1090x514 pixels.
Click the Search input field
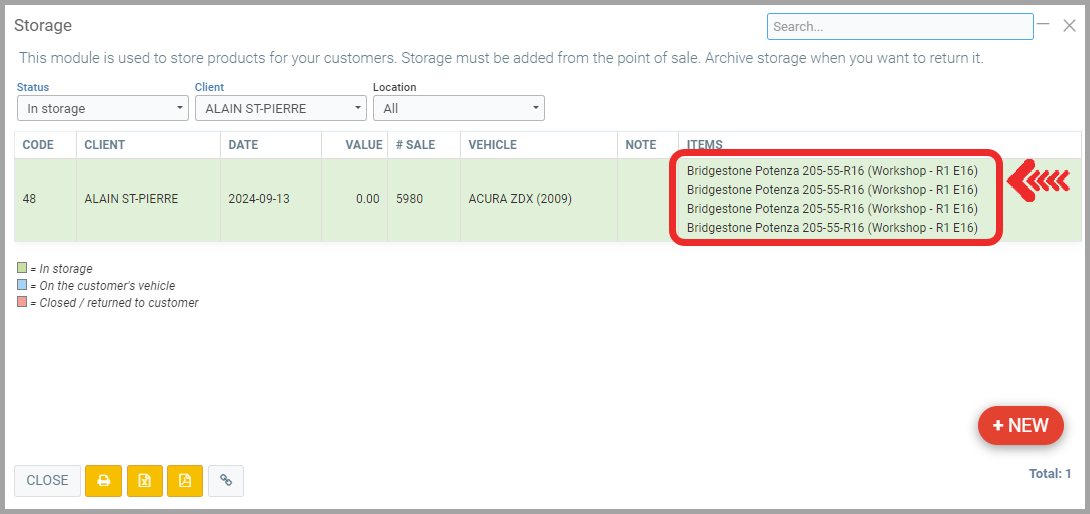click(899, 27)
